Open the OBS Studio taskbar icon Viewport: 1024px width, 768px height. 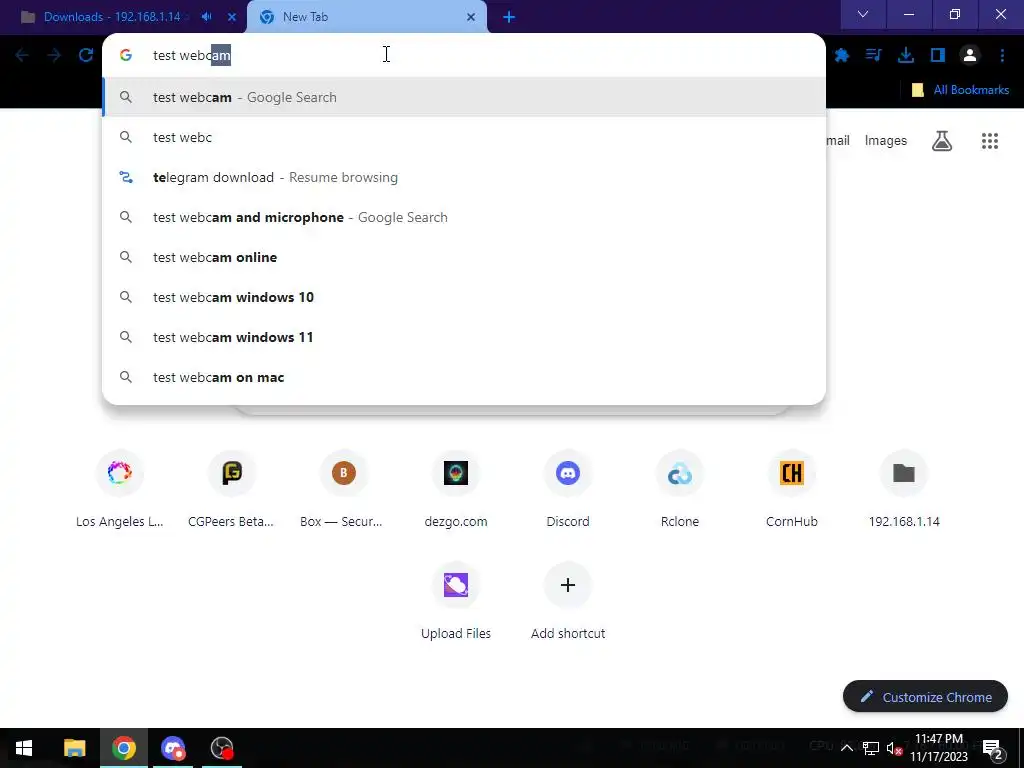(x=222, y=748)
